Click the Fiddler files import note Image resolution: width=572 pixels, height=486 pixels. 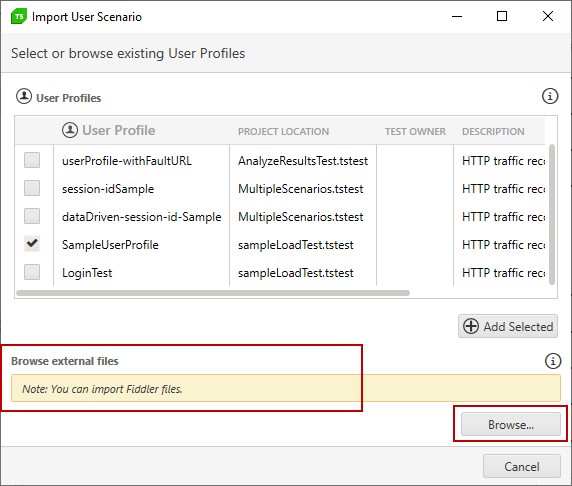[x=286, y=388]
